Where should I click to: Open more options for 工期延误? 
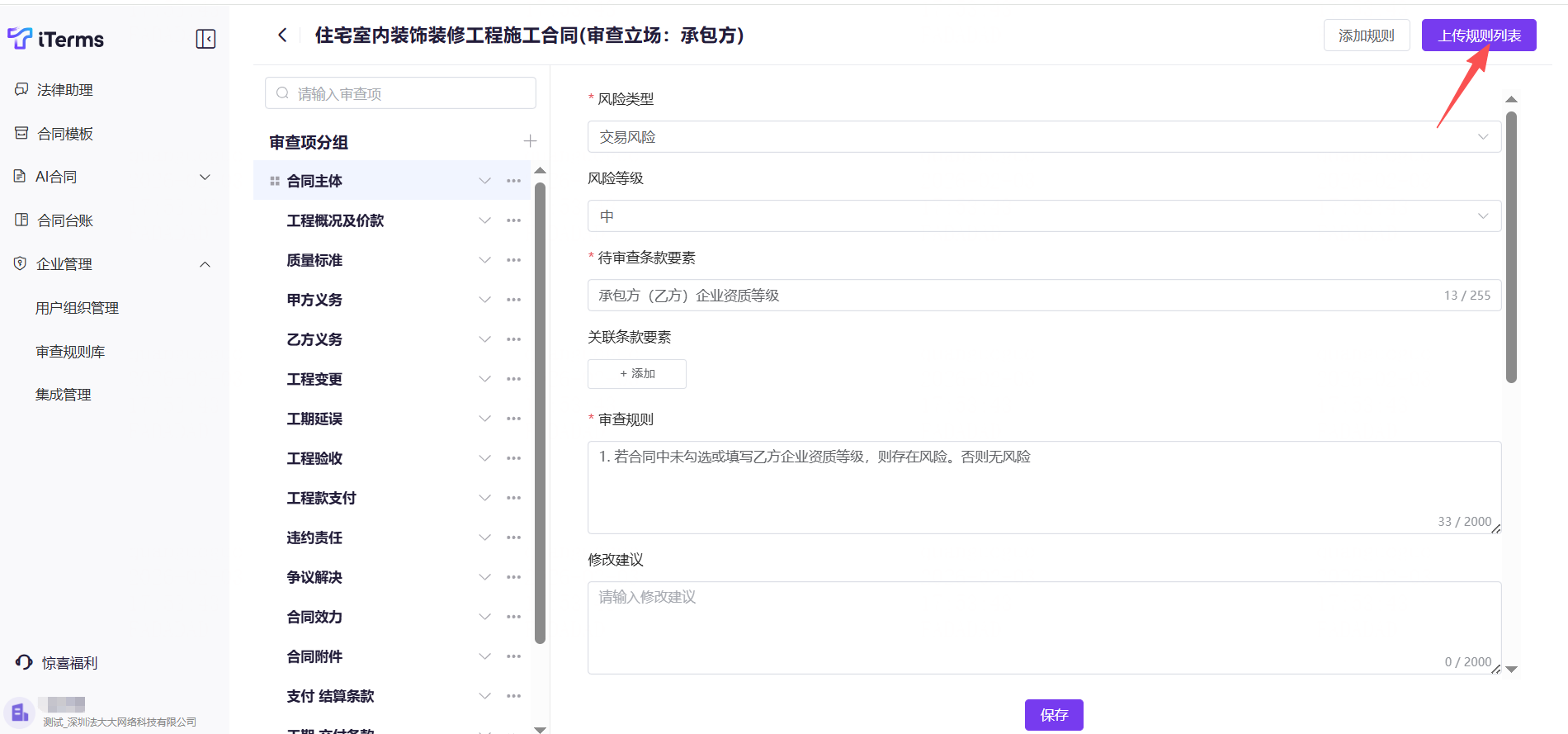[x=513, y=419]
